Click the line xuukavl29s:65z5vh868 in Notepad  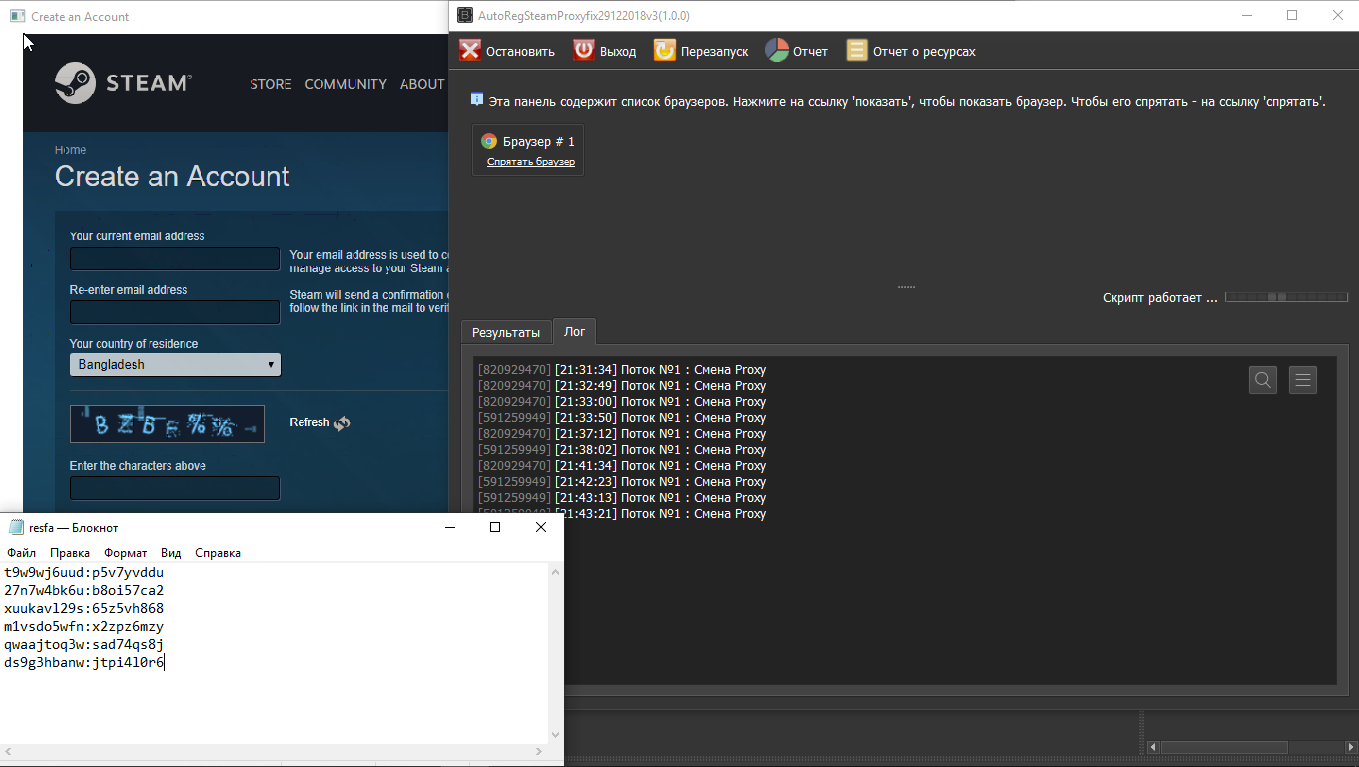[84, 608]
